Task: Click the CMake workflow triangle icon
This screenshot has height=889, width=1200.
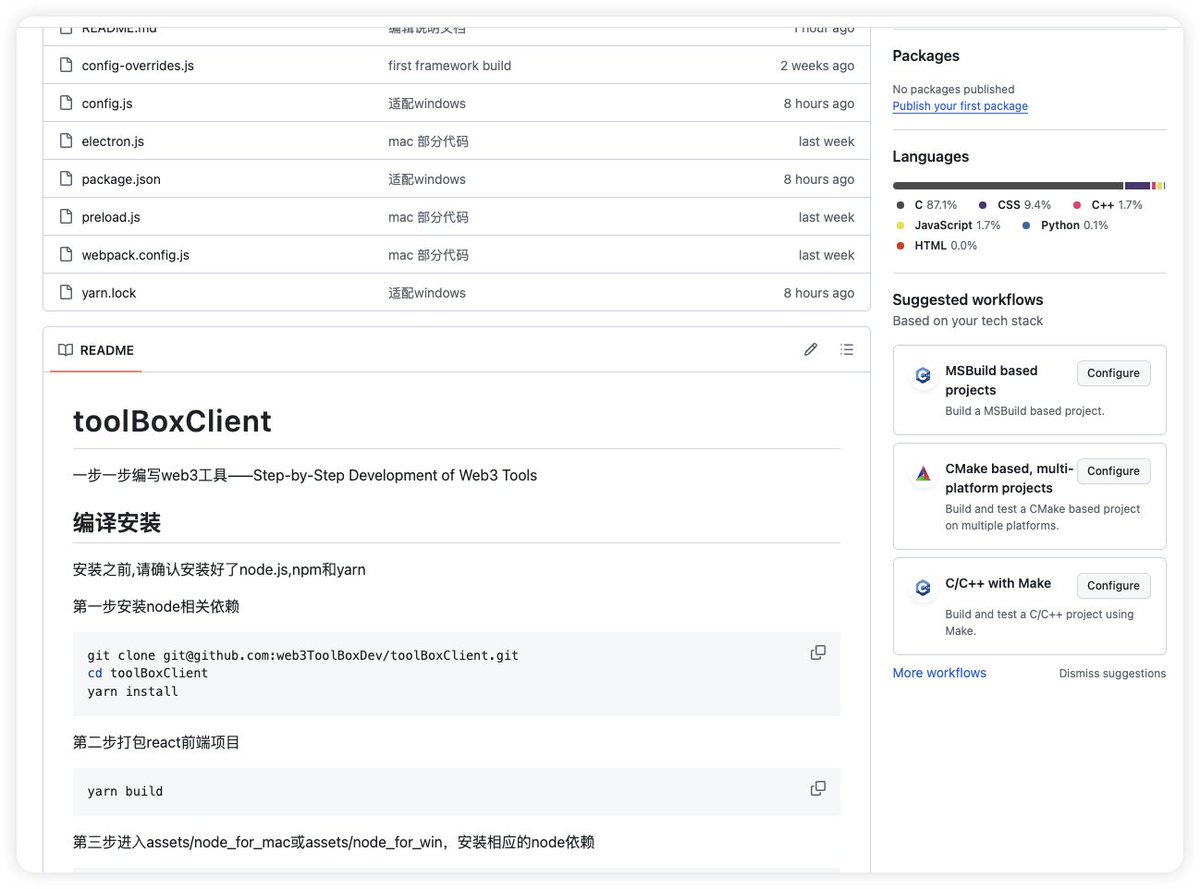Action: coord(922,473)
